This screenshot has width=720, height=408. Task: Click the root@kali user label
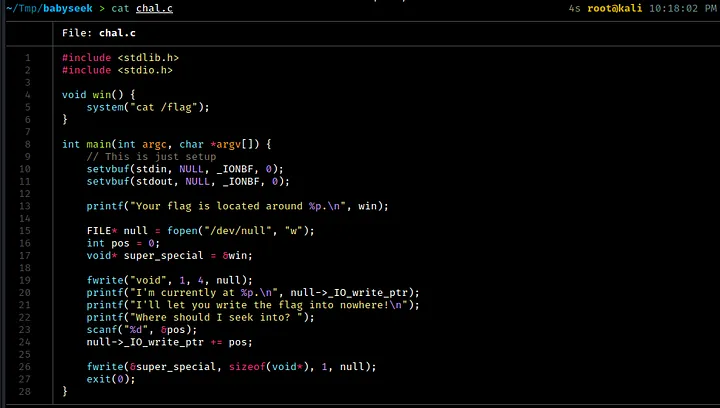(x=614, y=8)
